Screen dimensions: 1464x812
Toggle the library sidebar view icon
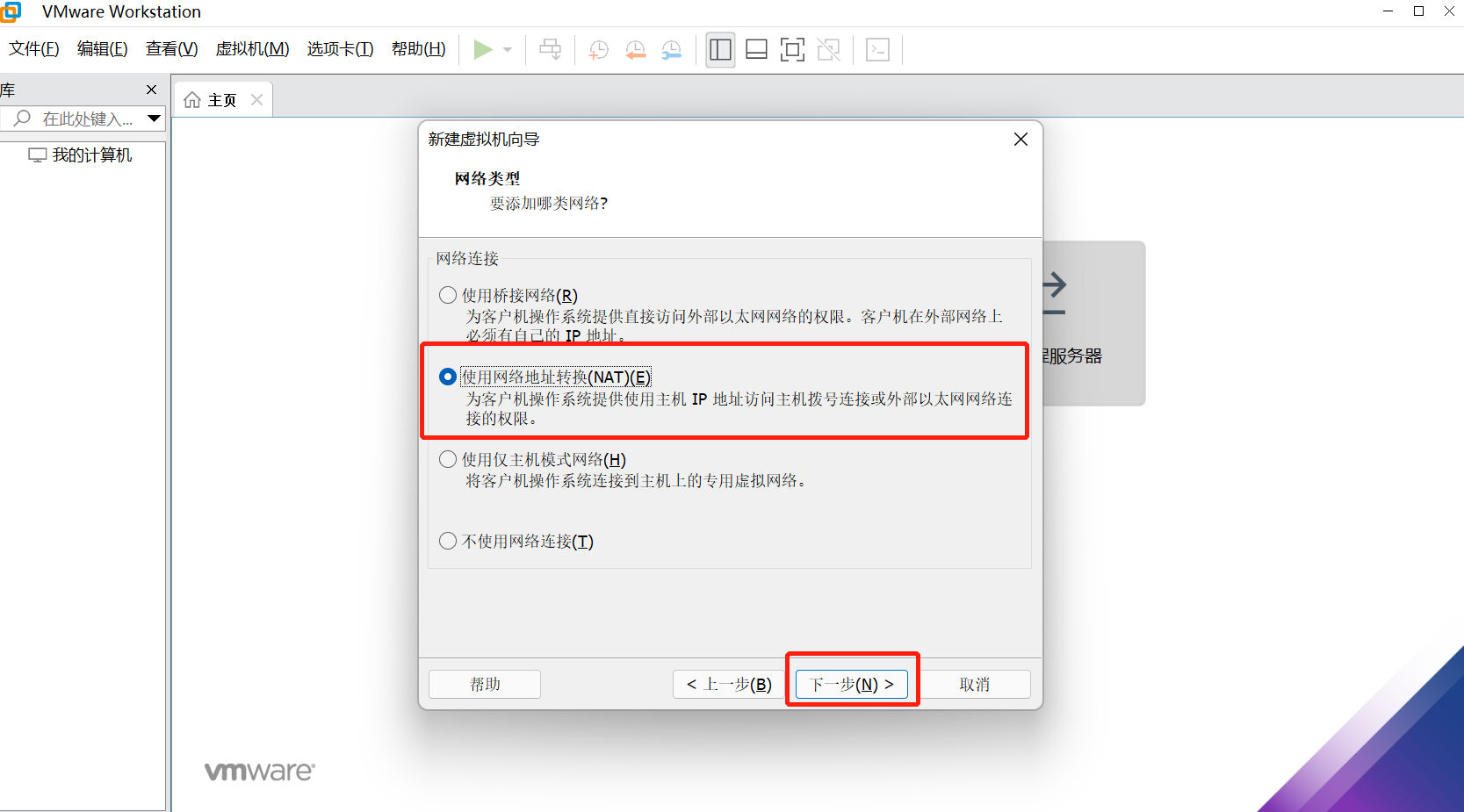click(720, 50)
